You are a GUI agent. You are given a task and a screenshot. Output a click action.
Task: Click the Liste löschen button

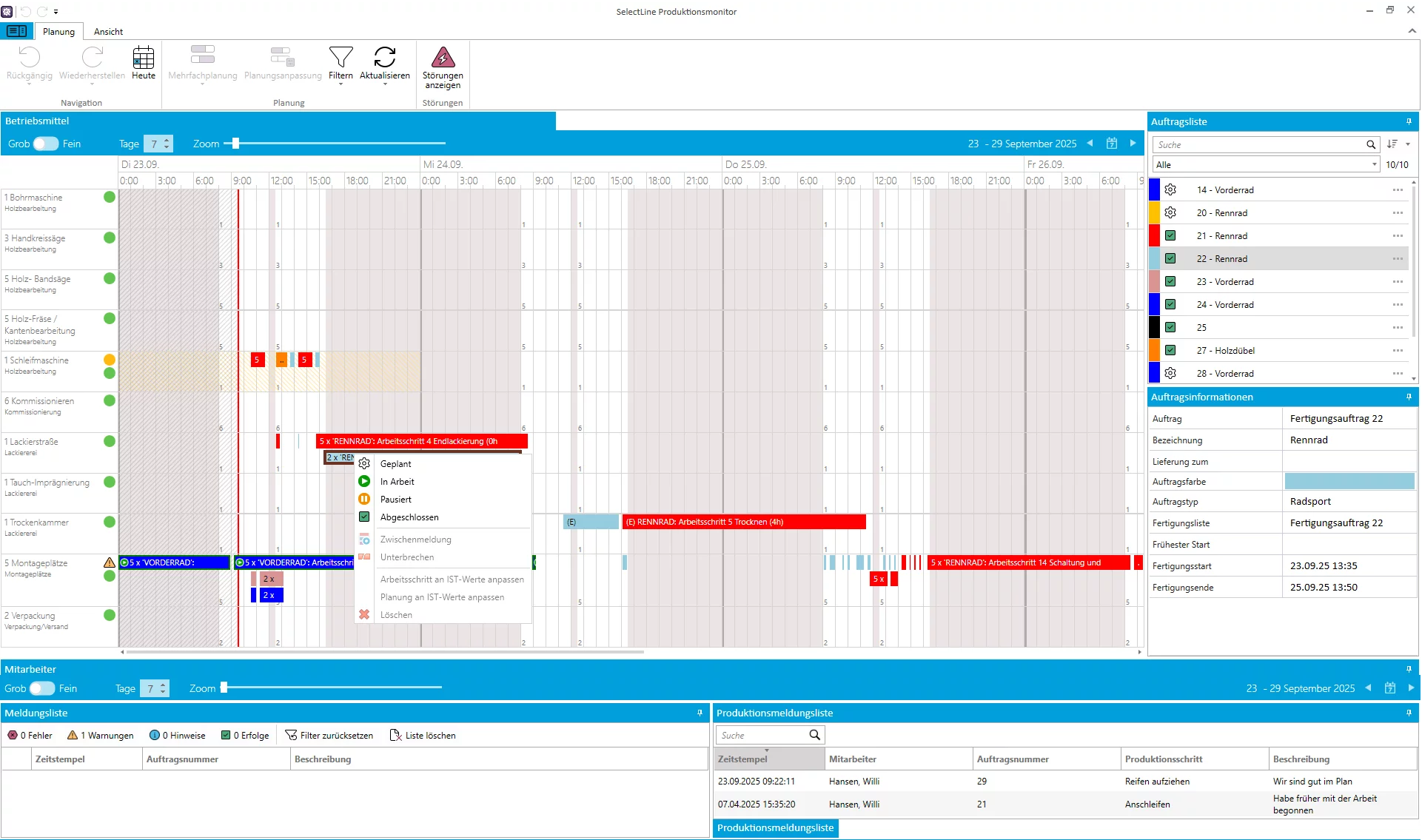pos(423,735)
